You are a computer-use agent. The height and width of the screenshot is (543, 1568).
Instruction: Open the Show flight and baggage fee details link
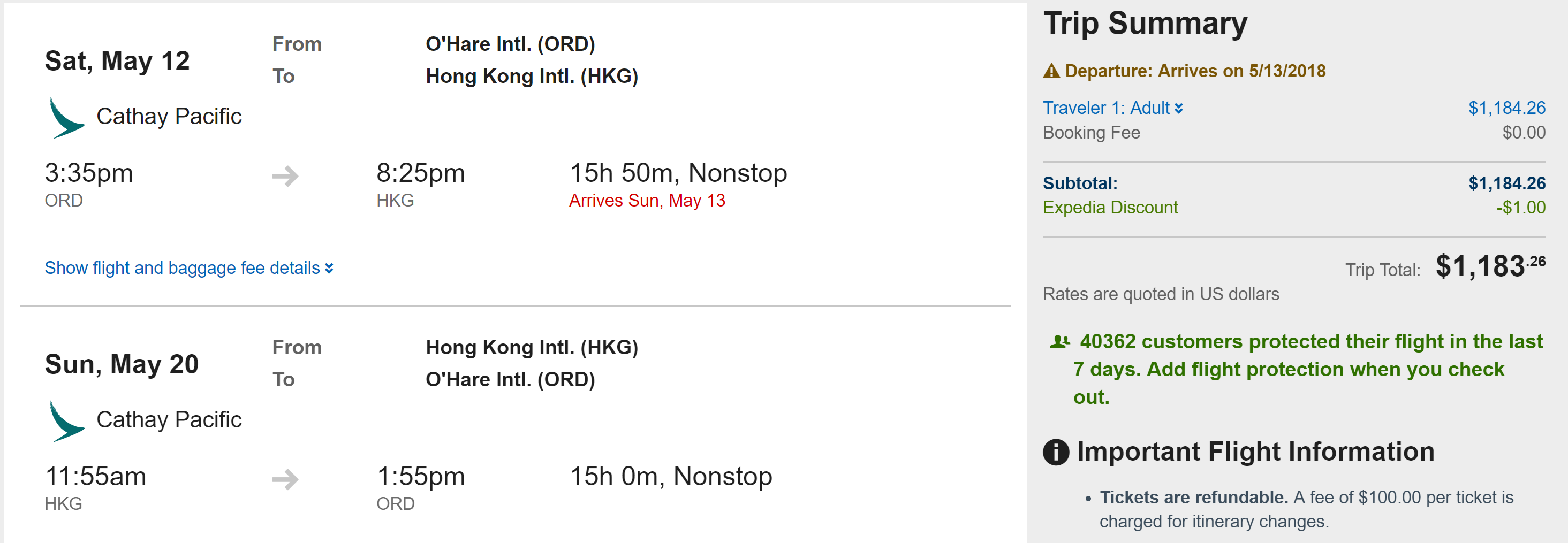182,268
